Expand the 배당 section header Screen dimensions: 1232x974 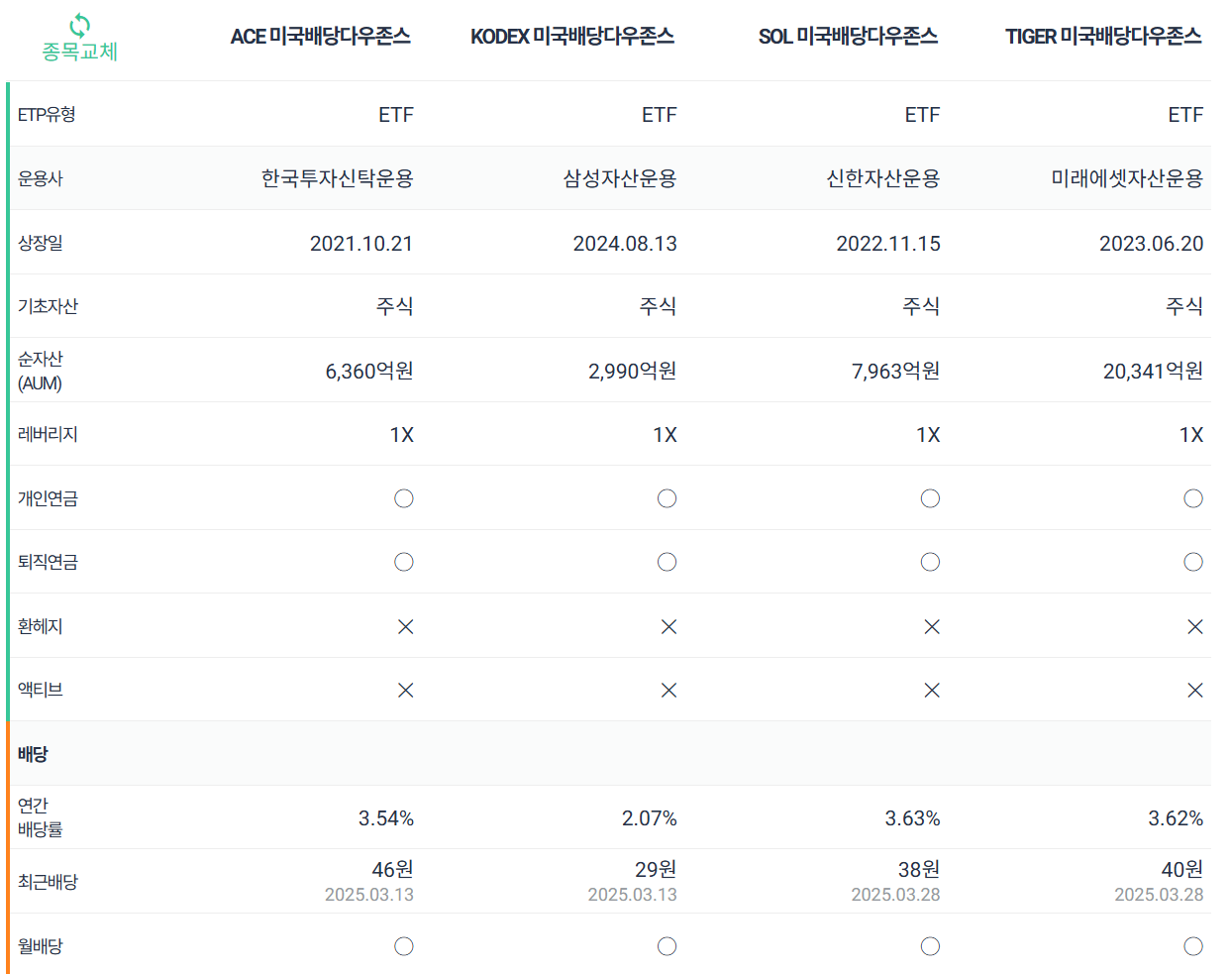click(x=32, y=754)
